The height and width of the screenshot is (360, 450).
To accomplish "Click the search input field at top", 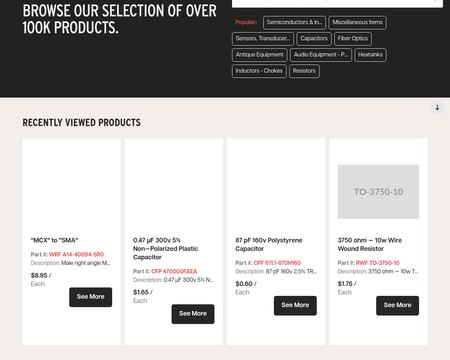I will click(337, 3).
